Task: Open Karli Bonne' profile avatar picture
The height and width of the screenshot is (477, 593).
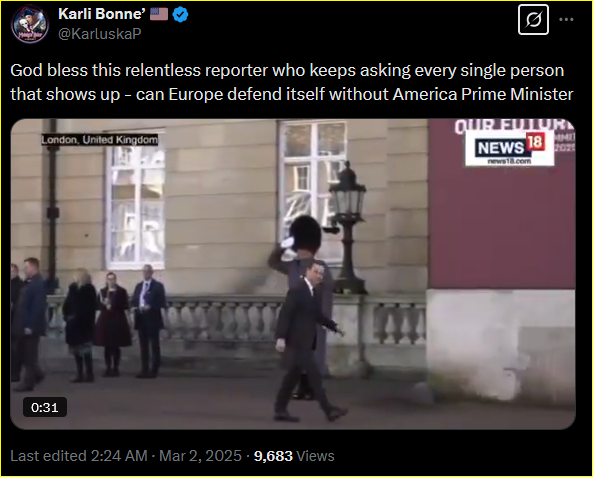Action: pos(30,24)
